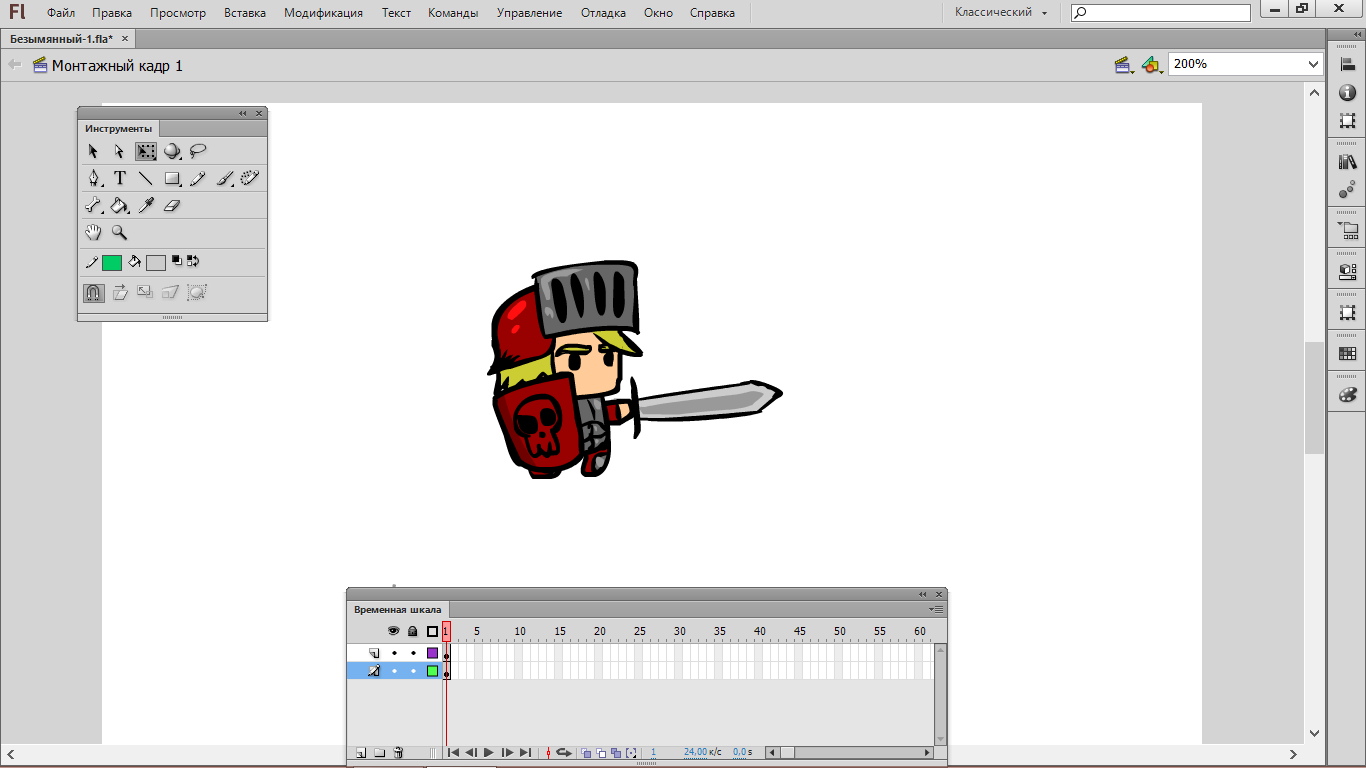
Task: Select the Paint Bucket tool
Action: pos(119,205)
